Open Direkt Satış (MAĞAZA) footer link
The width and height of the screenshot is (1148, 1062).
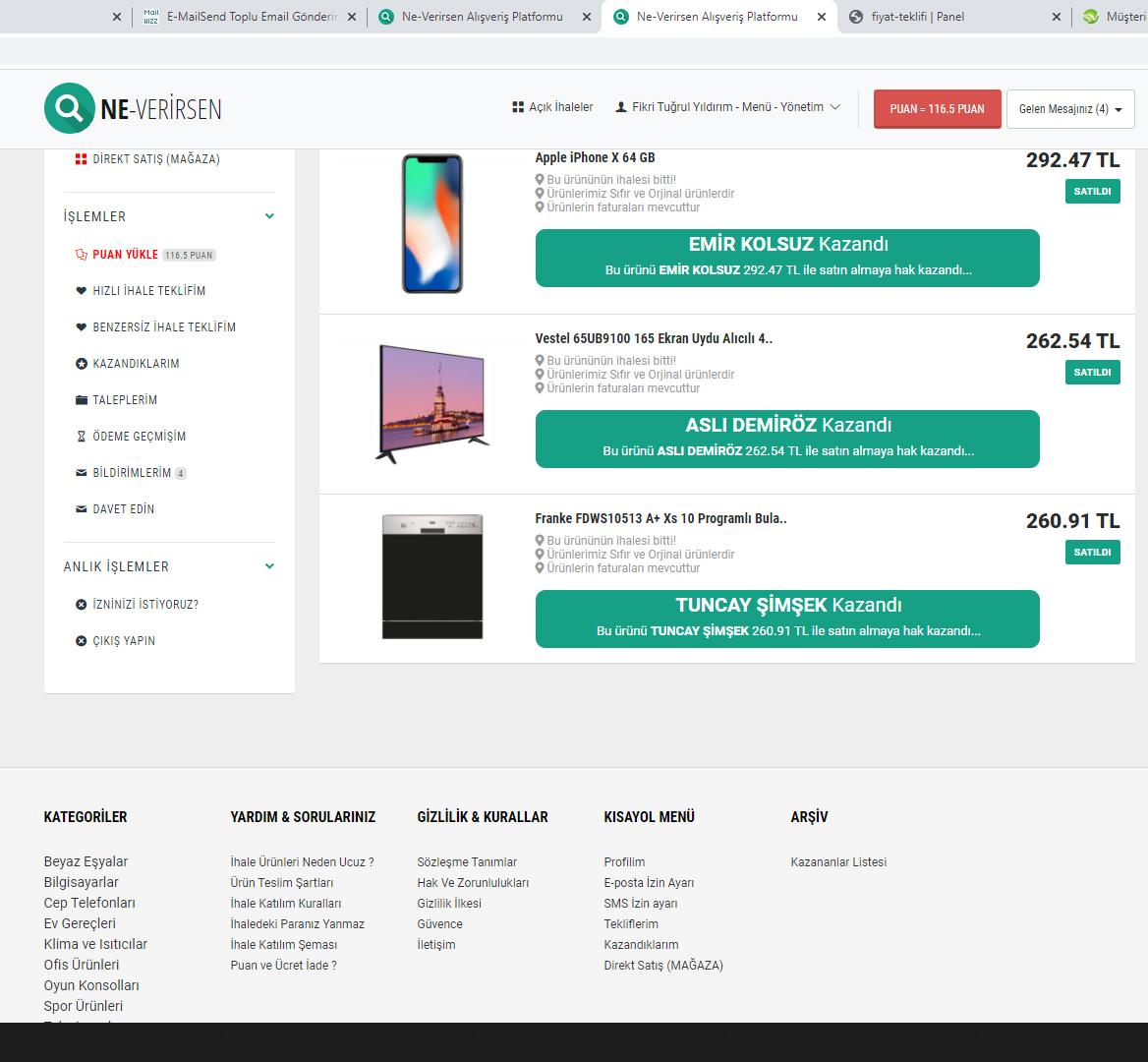[663, 966]
